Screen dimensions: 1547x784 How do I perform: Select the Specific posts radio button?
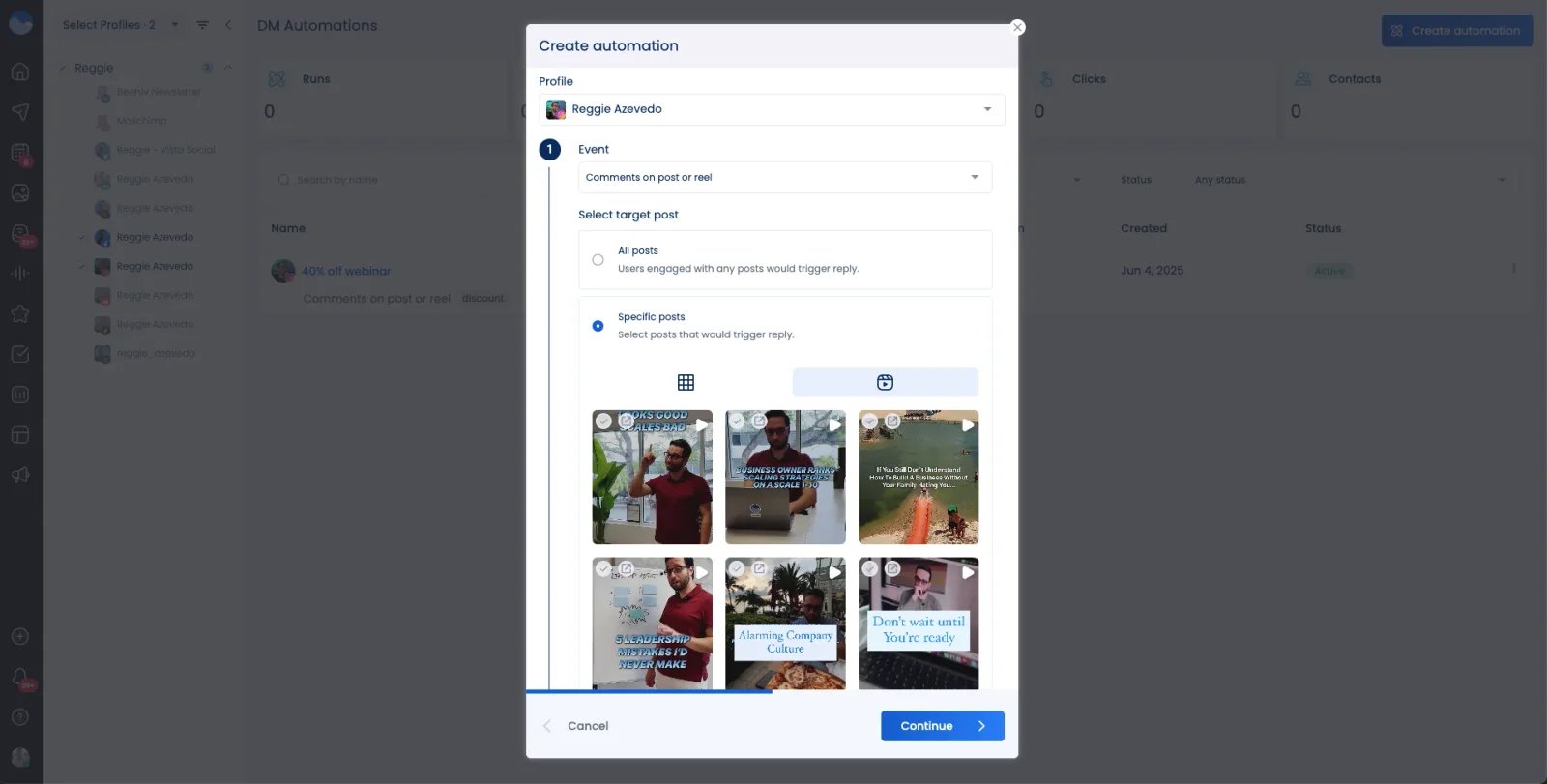(x=598, y=326)
